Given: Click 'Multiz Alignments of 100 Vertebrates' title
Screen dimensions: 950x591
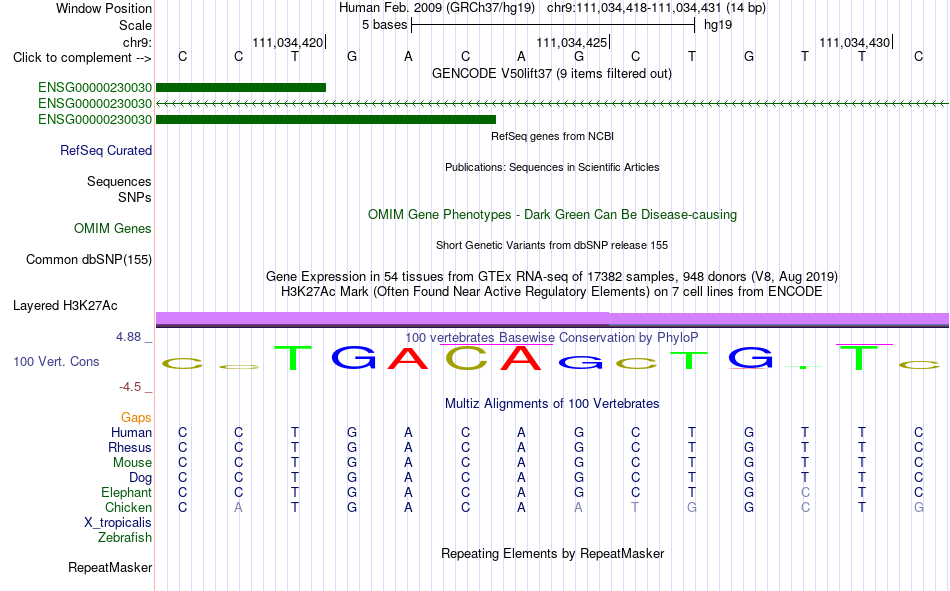Looking at the screenshot, I should coord(552,404).
